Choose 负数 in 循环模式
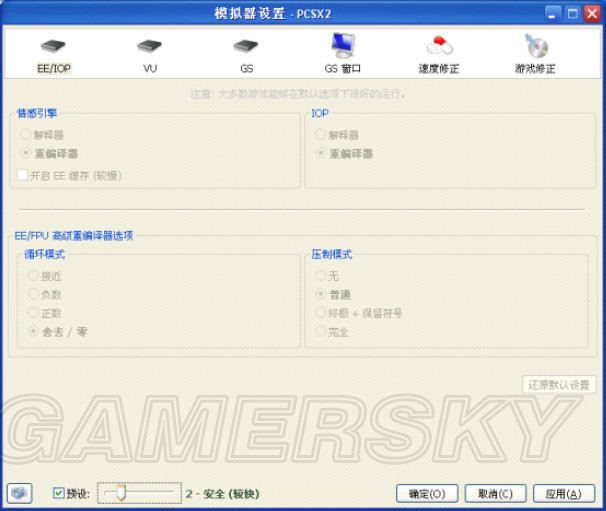Screen dimensions: 606x511 point(45,294)
